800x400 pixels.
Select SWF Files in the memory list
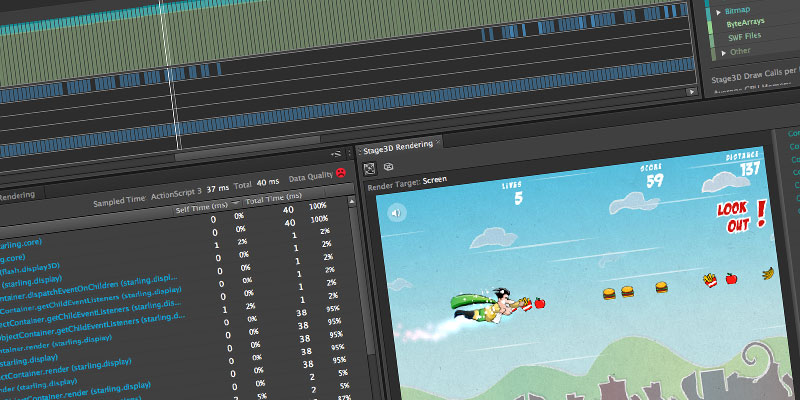click(744, 37)
